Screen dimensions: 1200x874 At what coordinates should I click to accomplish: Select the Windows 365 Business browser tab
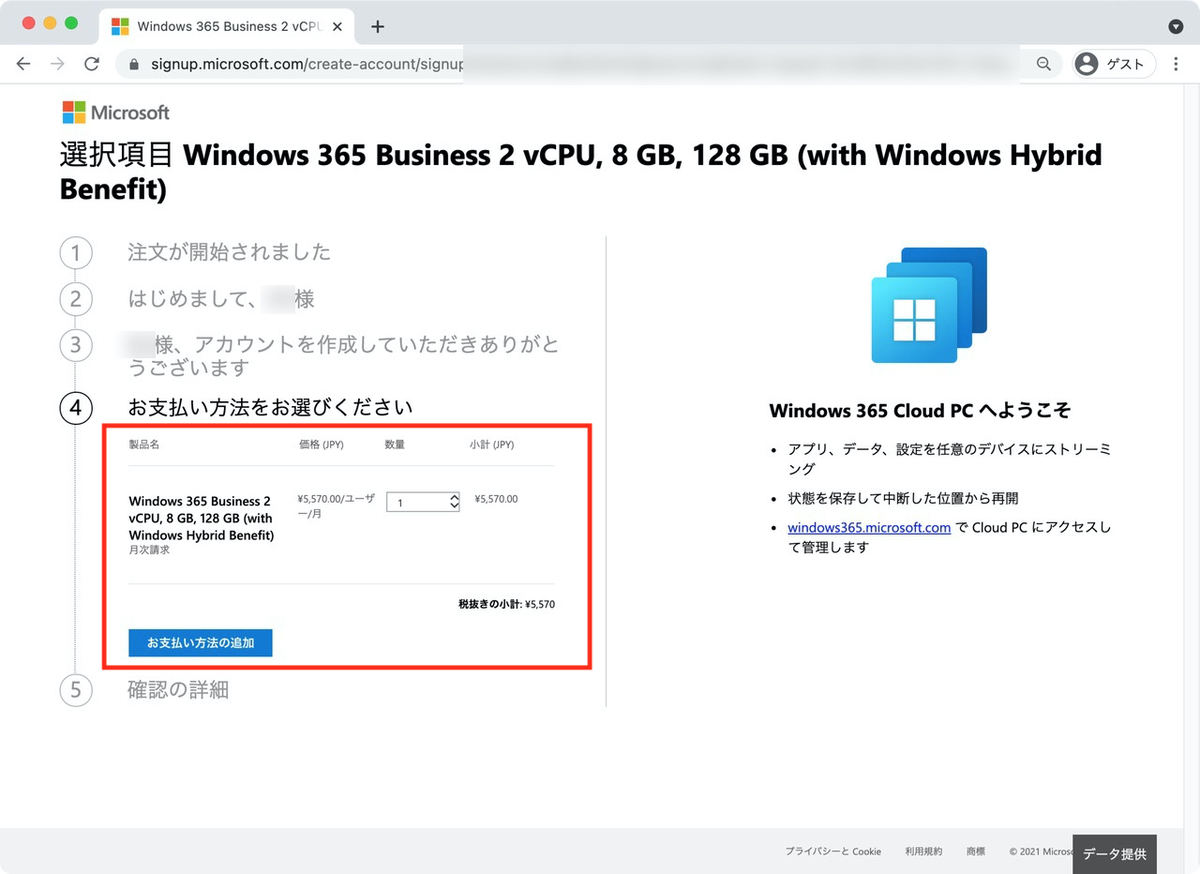point(225,27)
